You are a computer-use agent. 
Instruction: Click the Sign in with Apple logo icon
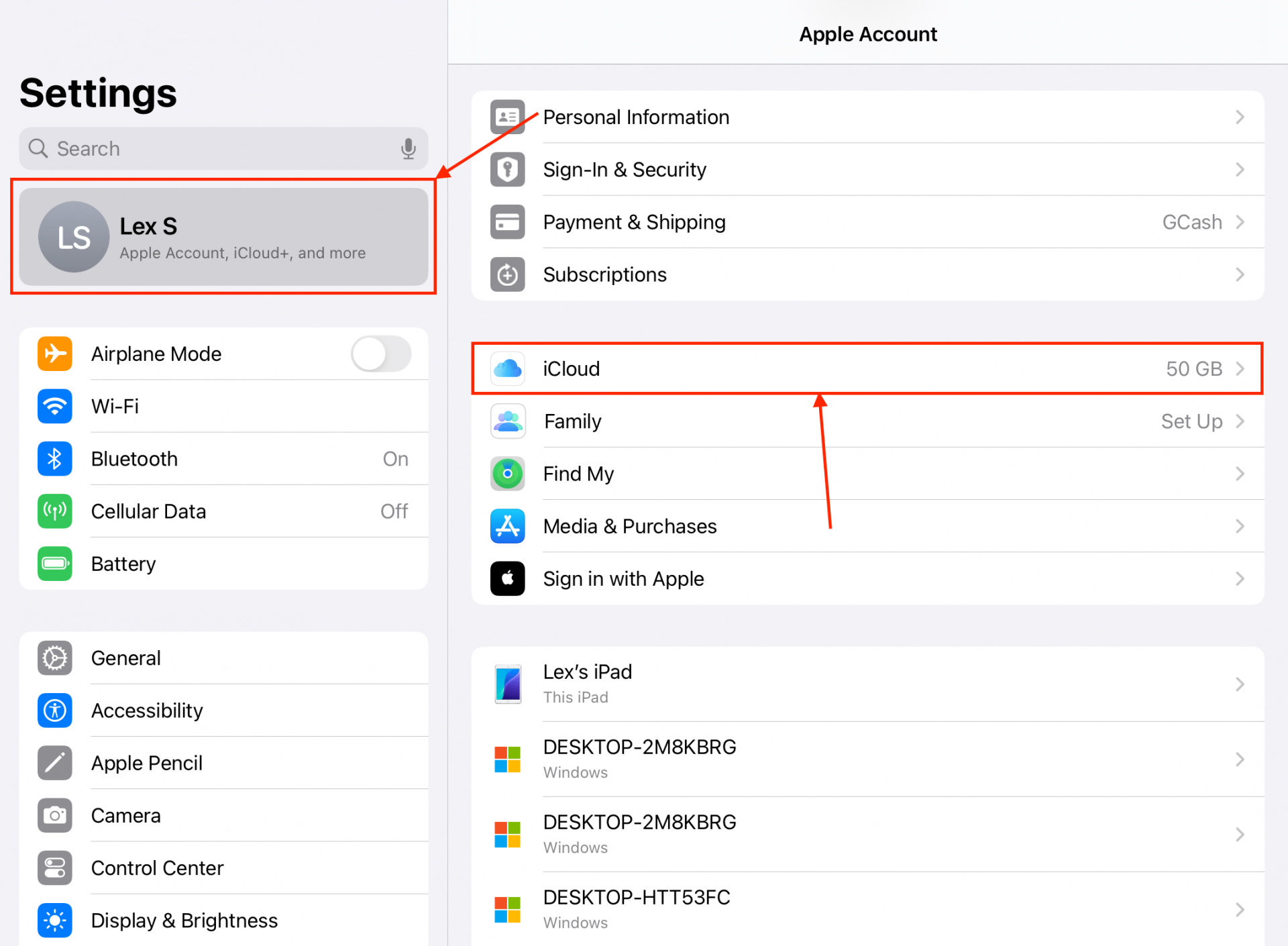coord(508,578)
